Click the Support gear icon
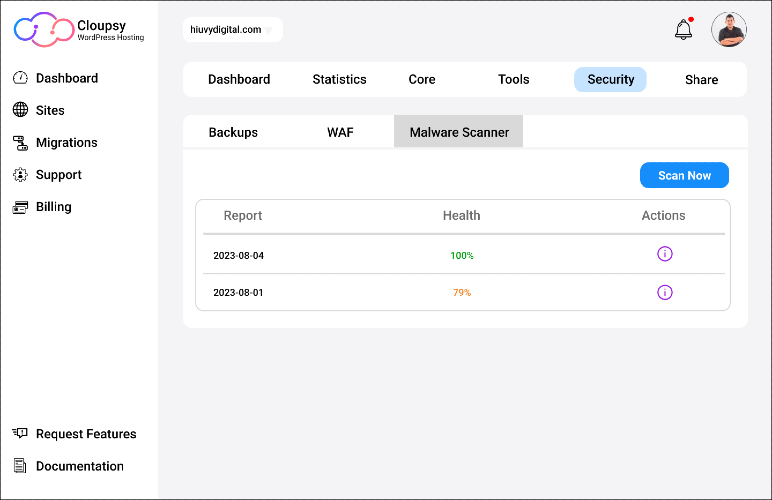Image resolution: width=772 pixels, height=500 pixels. pyautogui.click(x=20, y=175)
